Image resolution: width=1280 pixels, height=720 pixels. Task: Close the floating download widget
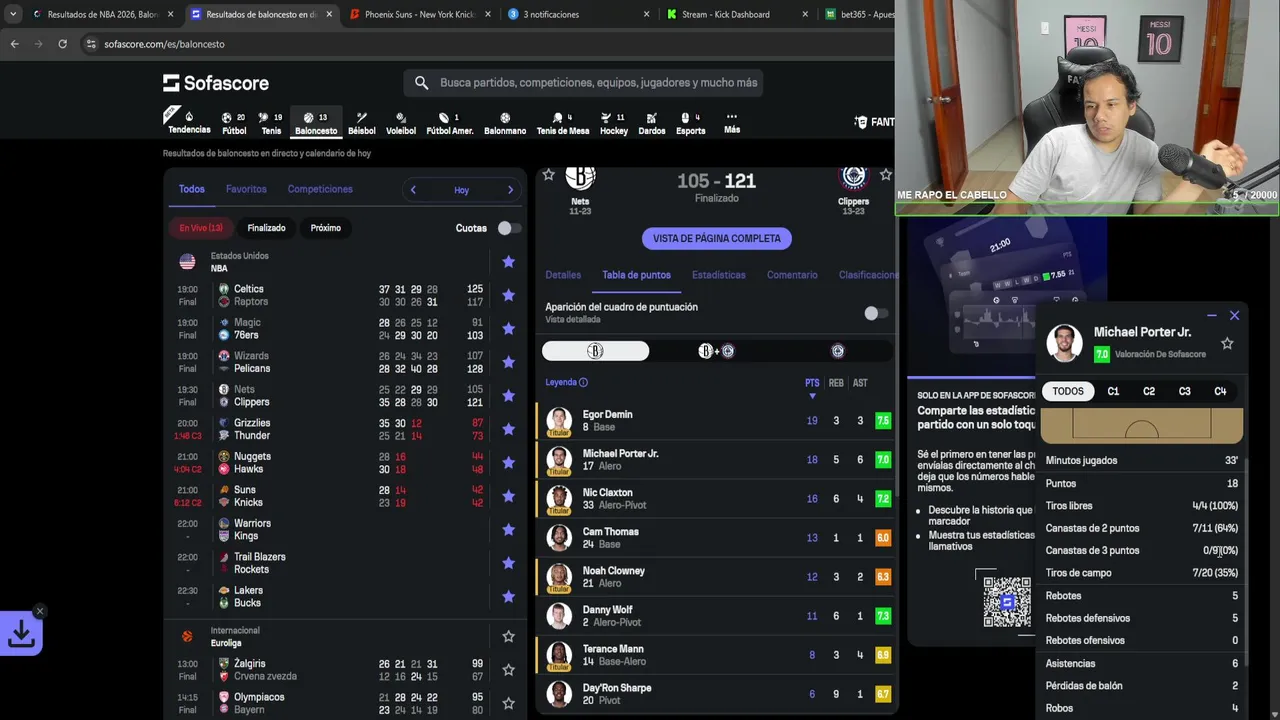click(x=40, y=611)
